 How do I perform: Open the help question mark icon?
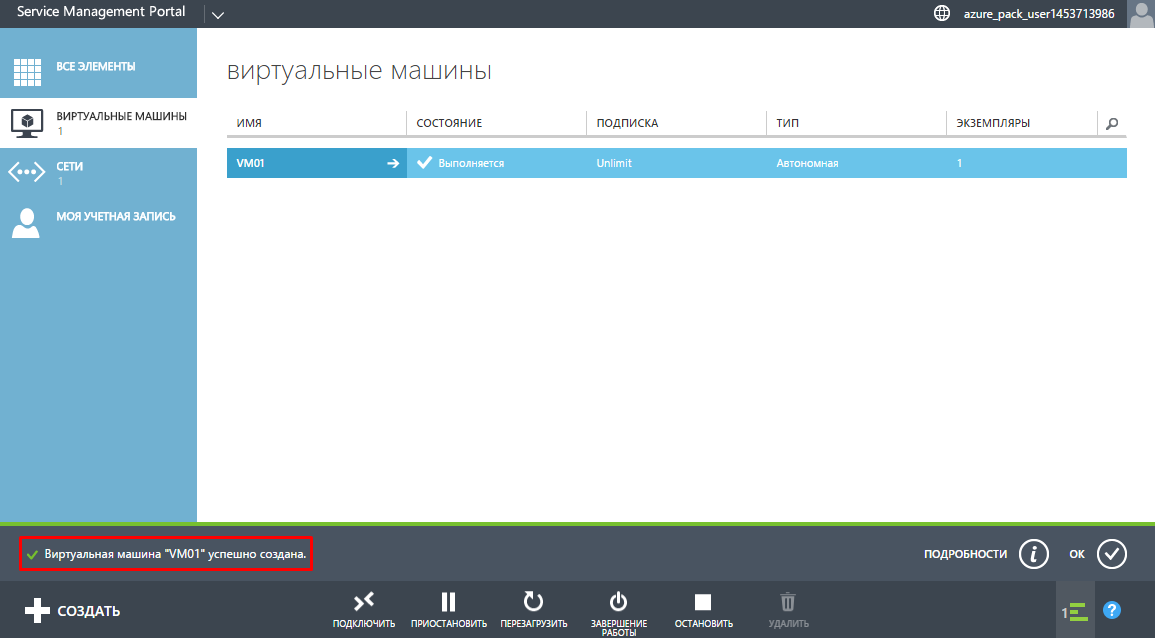pyautogui.click(x=1111, y=610)
